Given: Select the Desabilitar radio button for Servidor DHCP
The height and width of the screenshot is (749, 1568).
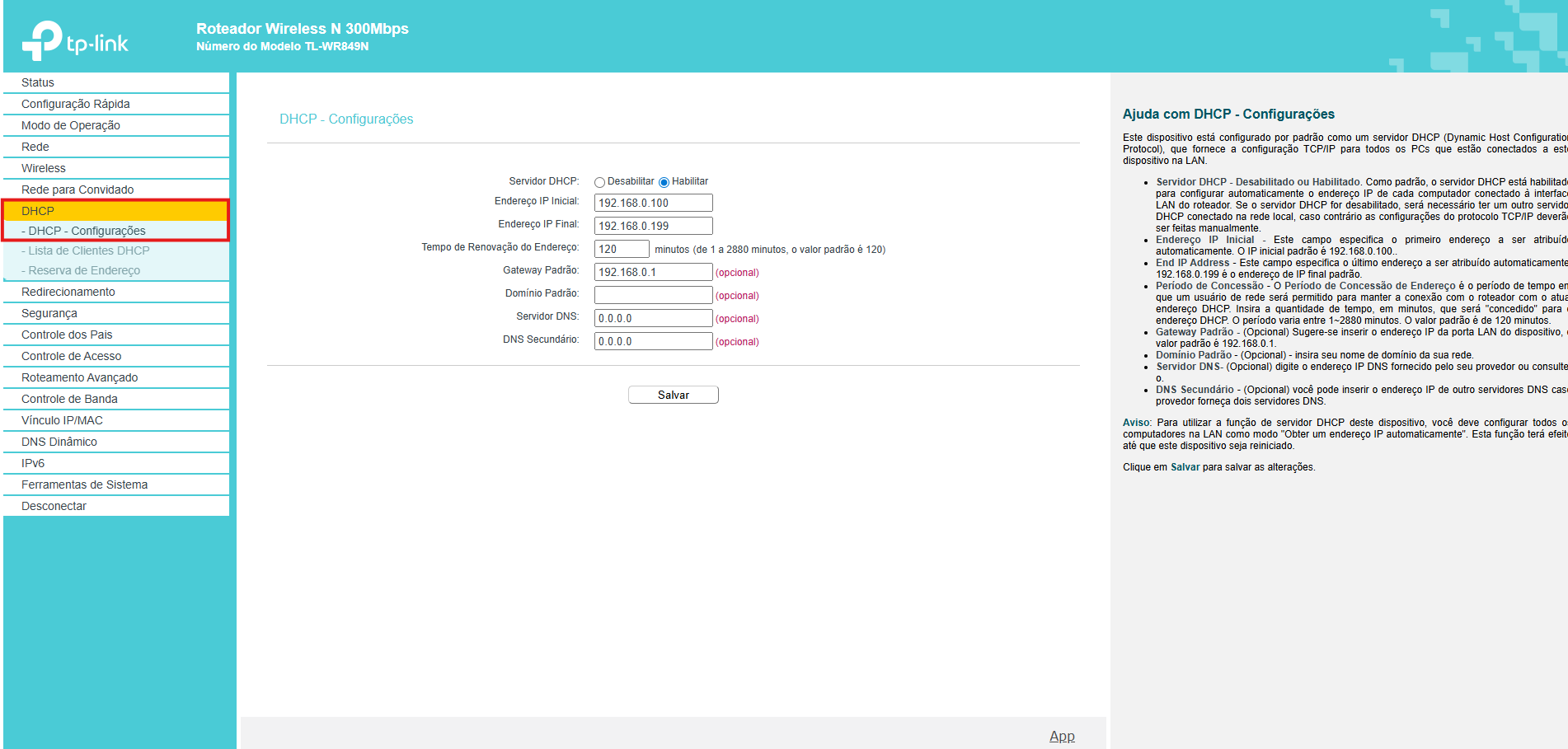Looking at the screenshot, I should pyautogui.click(x=600, y=181).
